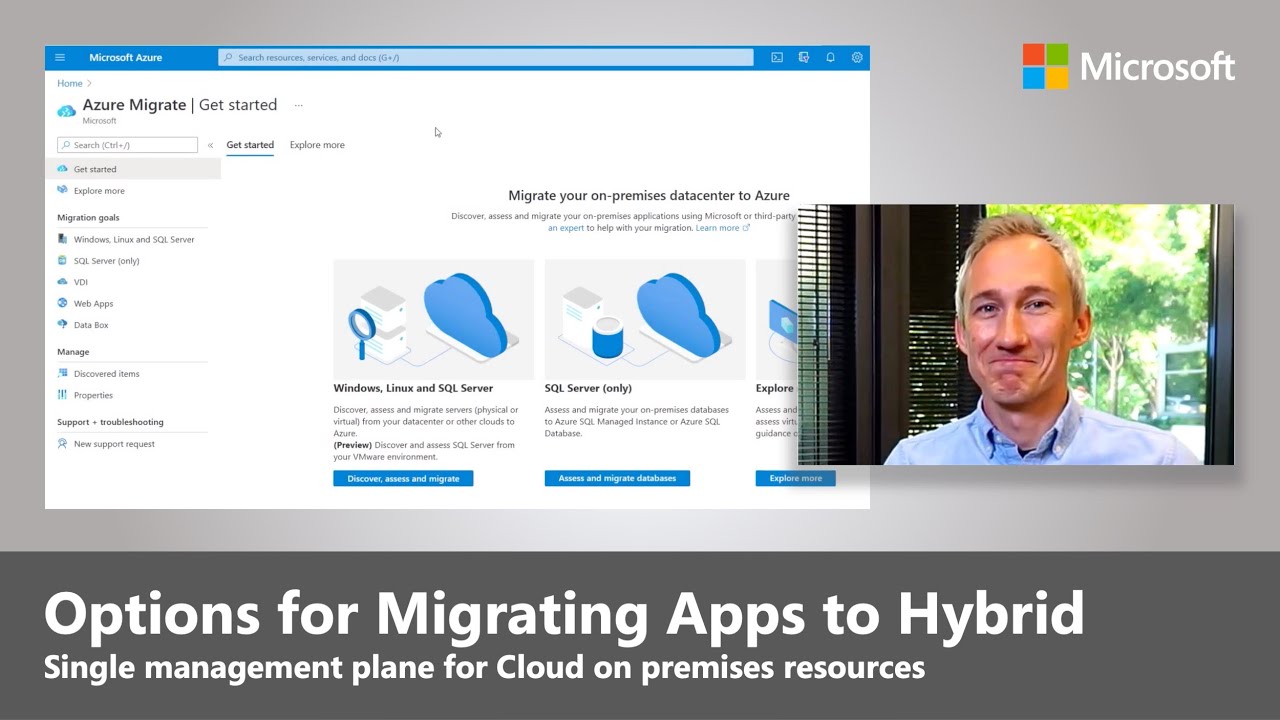Open portal settings gear
This screenshot has height=720, width=1280.
tap(857, 57)
